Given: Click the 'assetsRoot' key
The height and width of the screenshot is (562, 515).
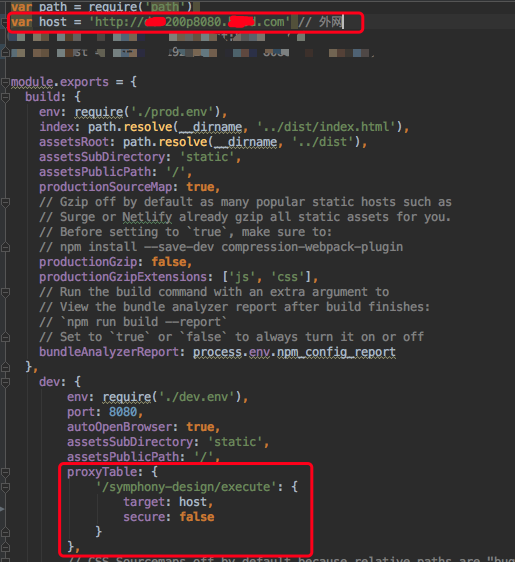Looking at the screenshot, I should point(74,142).
